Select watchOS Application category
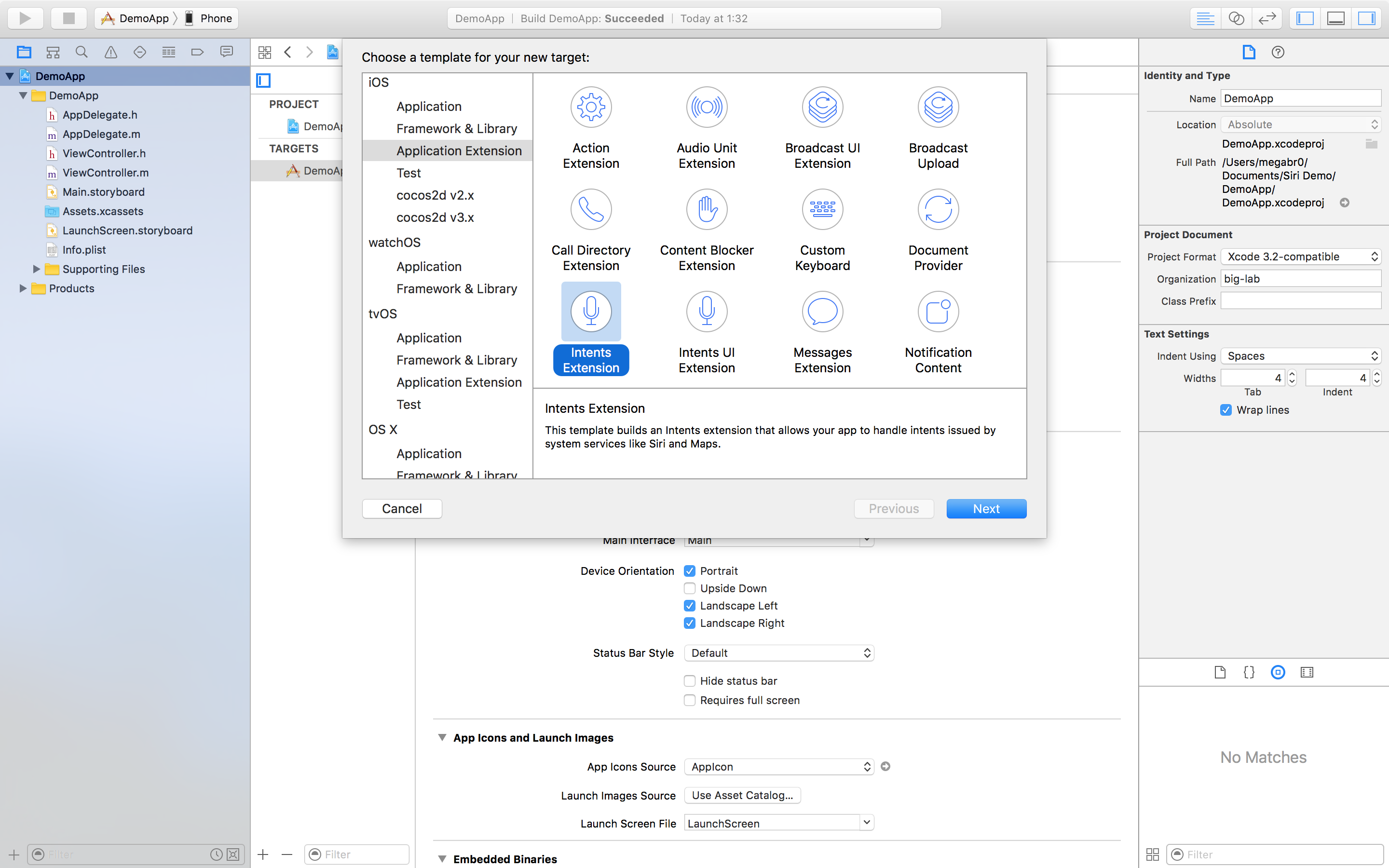The image size is (1389, 868). tap(429, 266)
